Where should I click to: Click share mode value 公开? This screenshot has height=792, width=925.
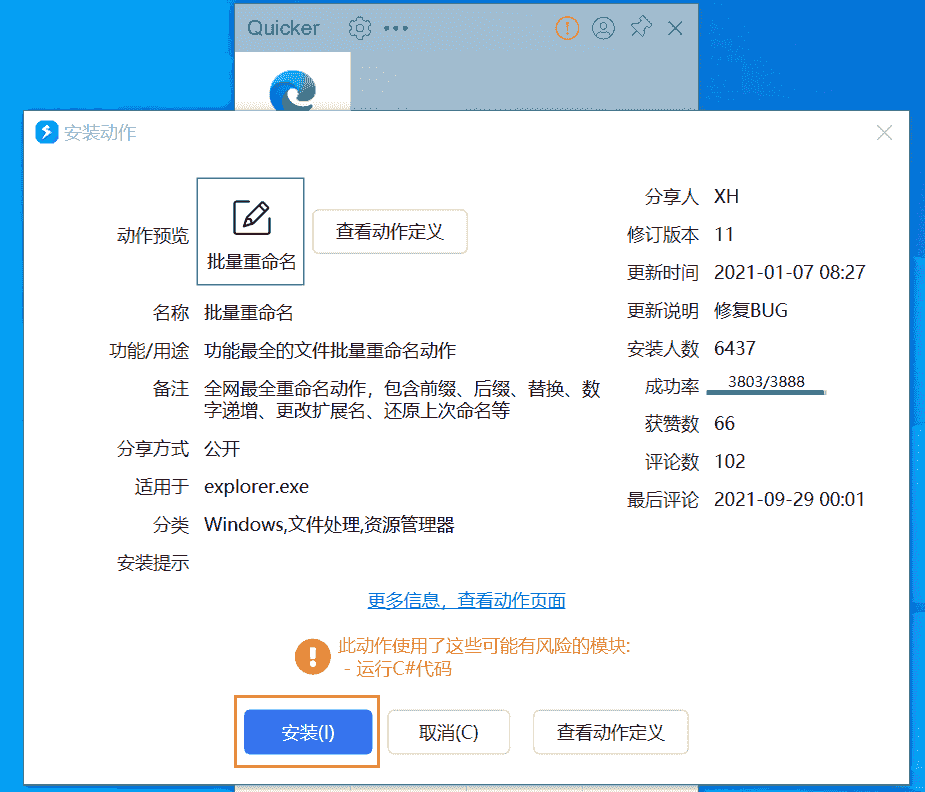click(x=222, y=449)
